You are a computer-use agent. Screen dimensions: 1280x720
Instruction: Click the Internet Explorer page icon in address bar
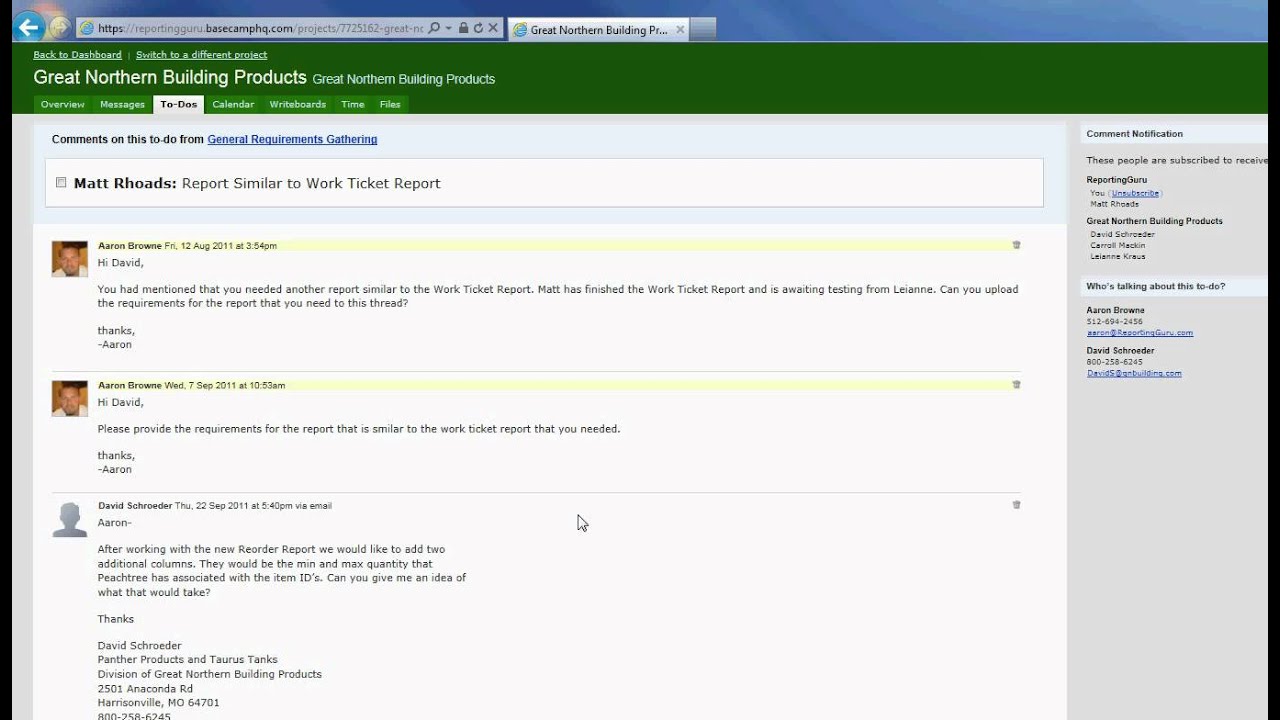[x=87, y=29]
